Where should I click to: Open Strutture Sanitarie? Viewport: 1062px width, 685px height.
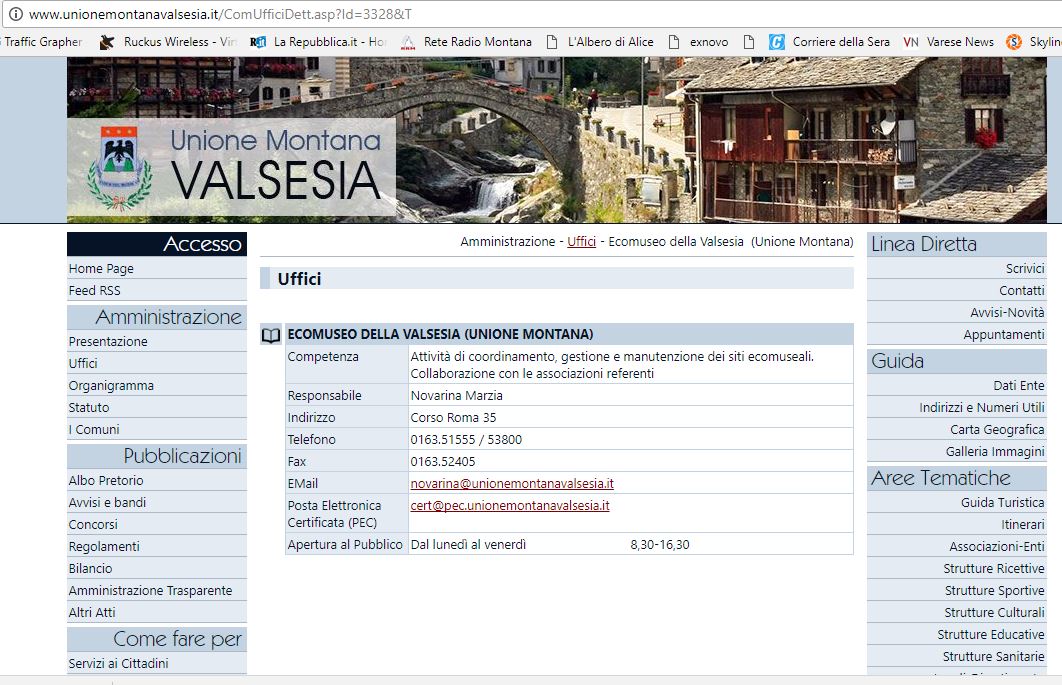994,657
